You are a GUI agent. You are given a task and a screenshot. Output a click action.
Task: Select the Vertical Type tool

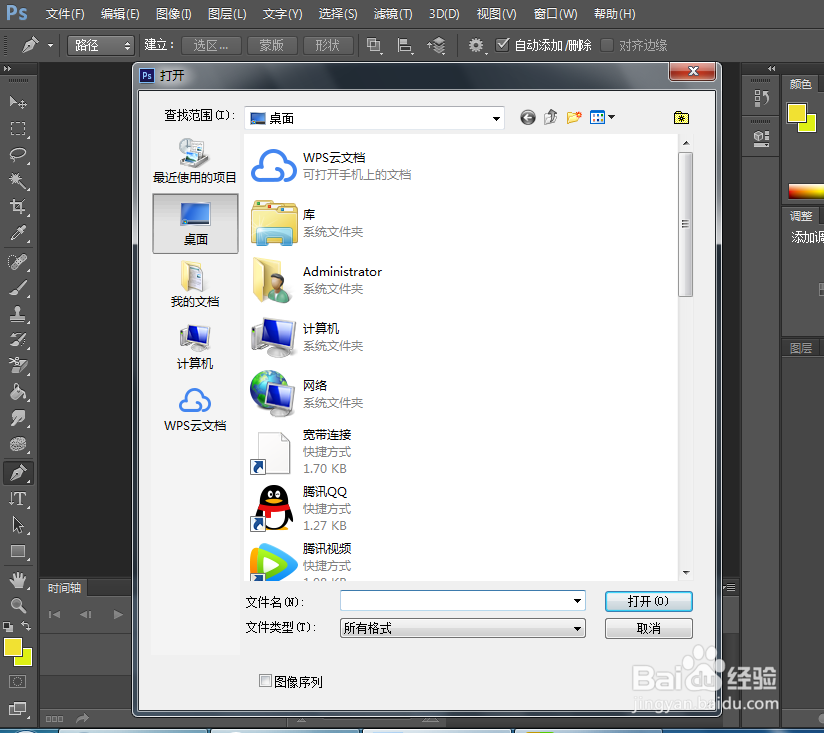click(18, 499)
